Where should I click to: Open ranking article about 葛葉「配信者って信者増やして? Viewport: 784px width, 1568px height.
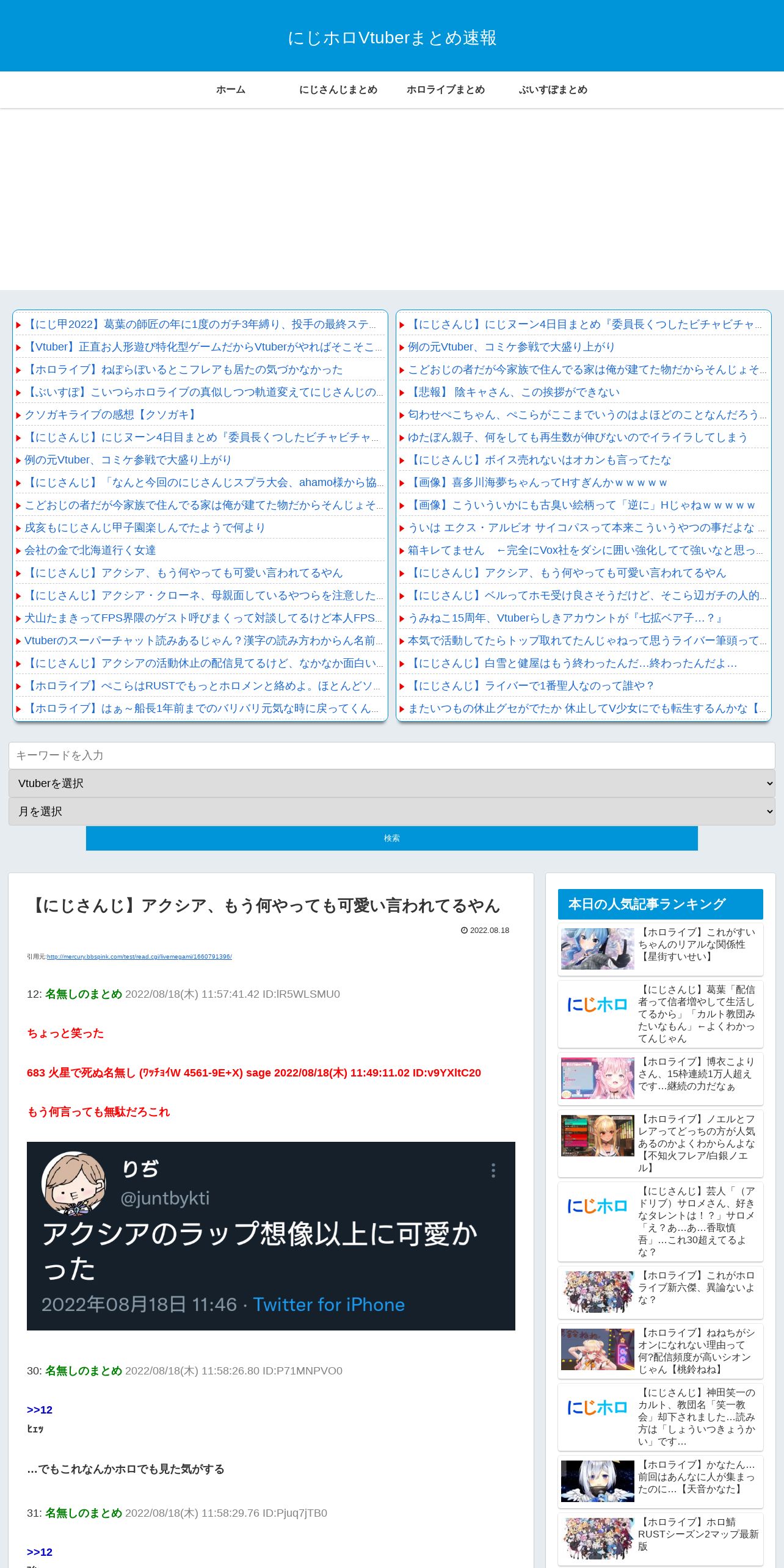[697, 1014]
